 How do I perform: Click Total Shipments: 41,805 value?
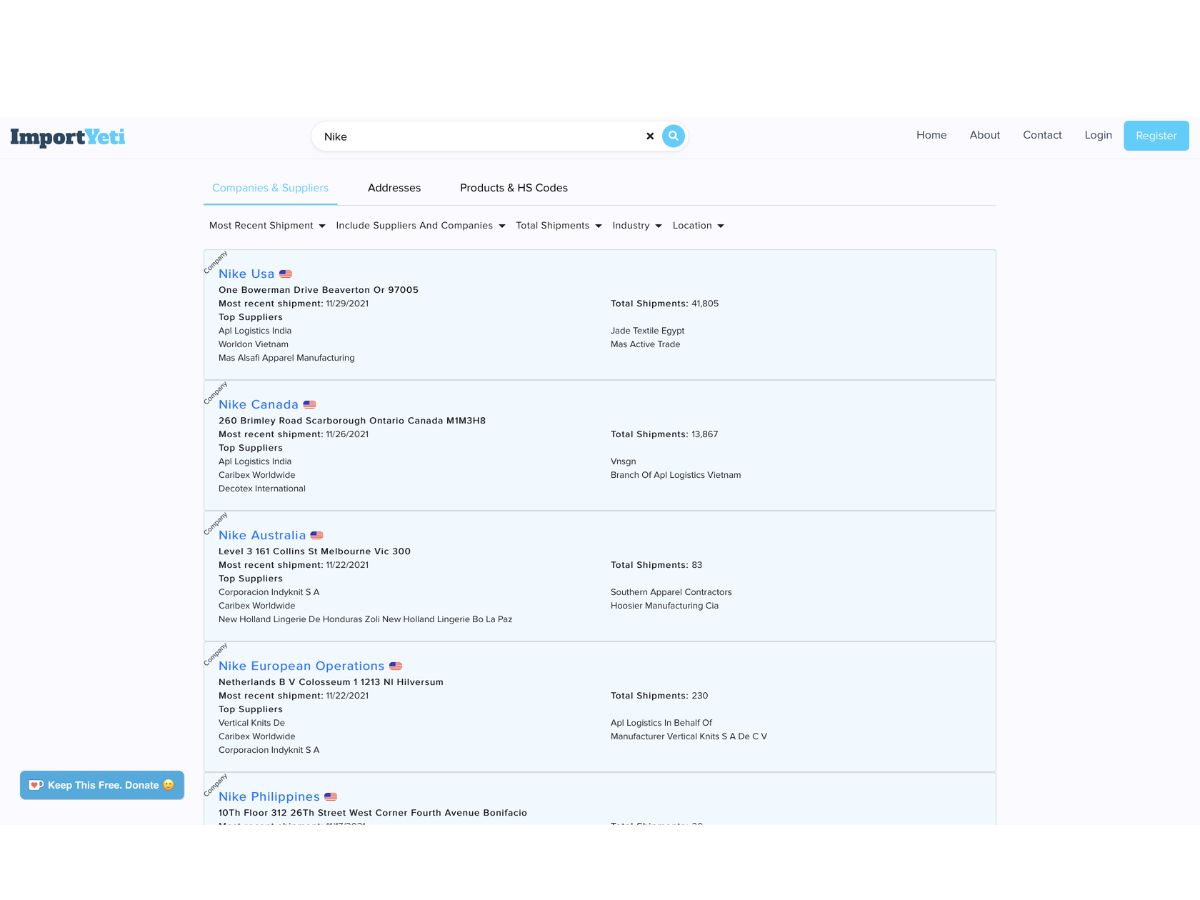coord(664,303)
